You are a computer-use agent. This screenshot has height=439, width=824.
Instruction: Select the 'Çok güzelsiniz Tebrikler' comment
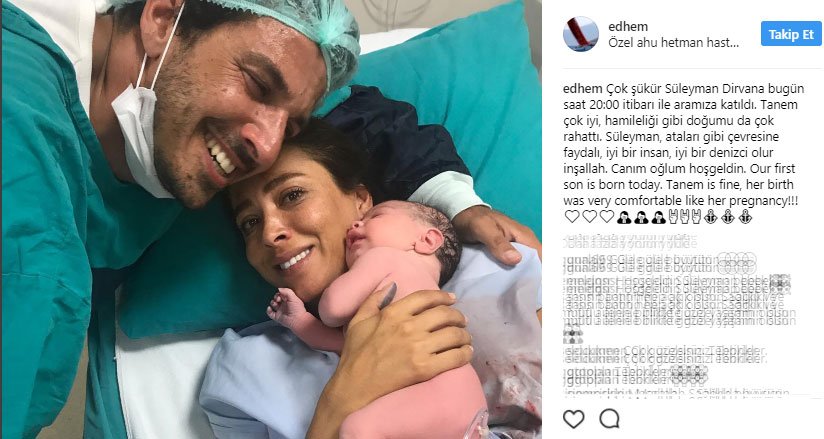pos(695,355)
